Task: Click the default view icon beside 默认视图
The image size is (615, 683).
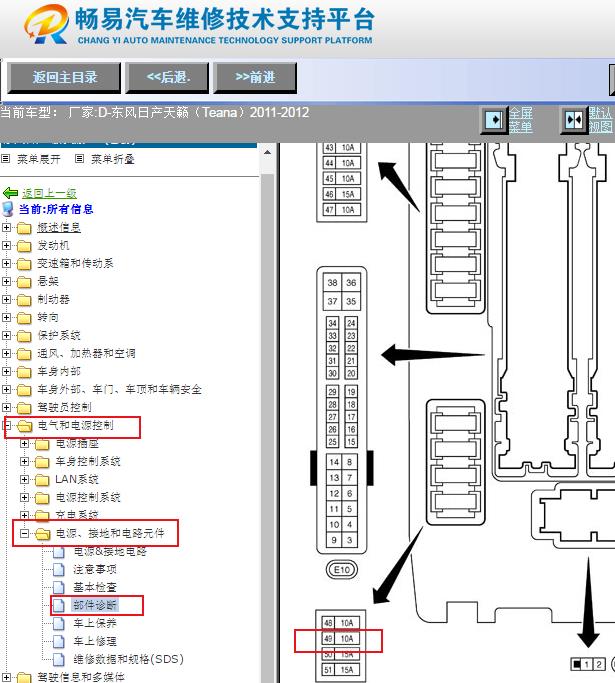Action: point(574,120)
